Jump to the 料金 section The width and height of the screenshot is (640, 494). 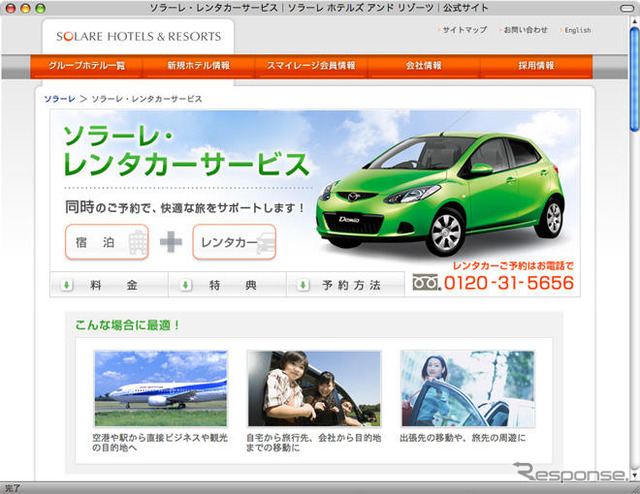tap(109, 285)
